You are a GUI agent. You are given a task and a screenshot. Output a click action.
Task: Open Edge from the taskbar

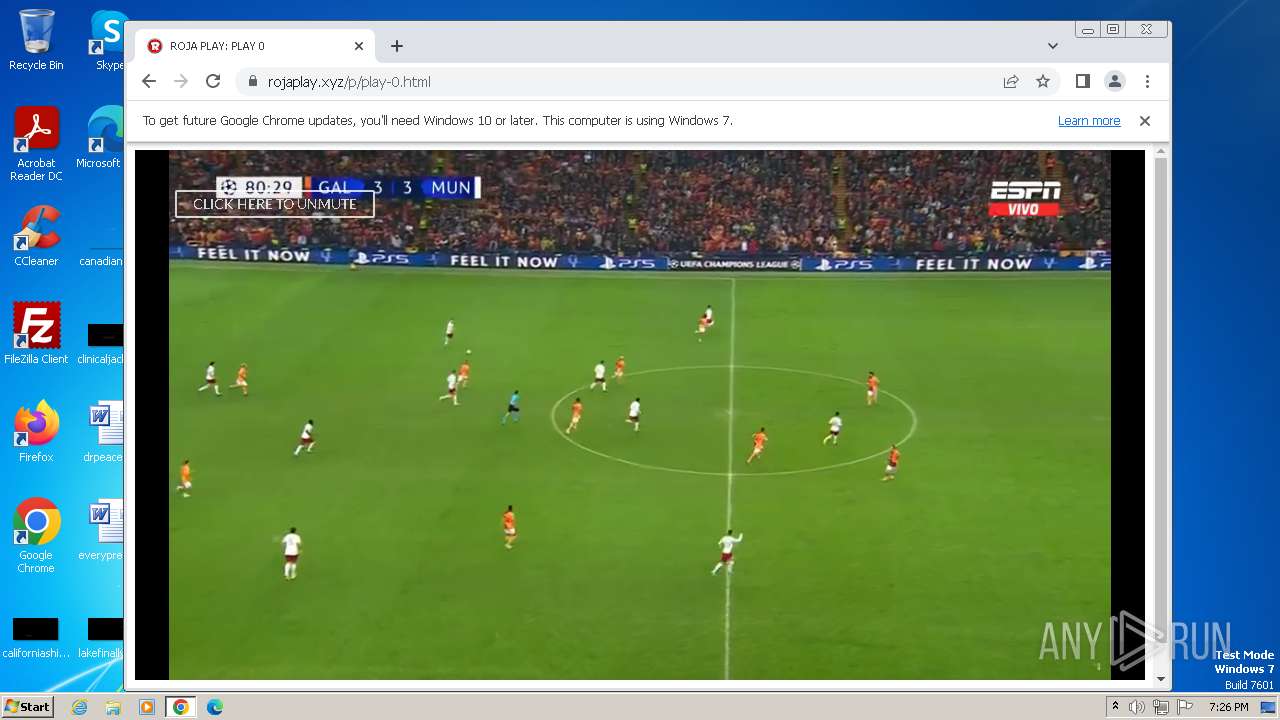coord(215,707)
